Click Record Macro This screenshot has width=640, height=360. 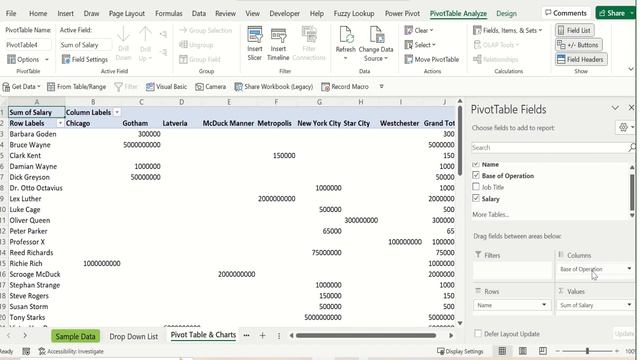[x=345, y=87]
